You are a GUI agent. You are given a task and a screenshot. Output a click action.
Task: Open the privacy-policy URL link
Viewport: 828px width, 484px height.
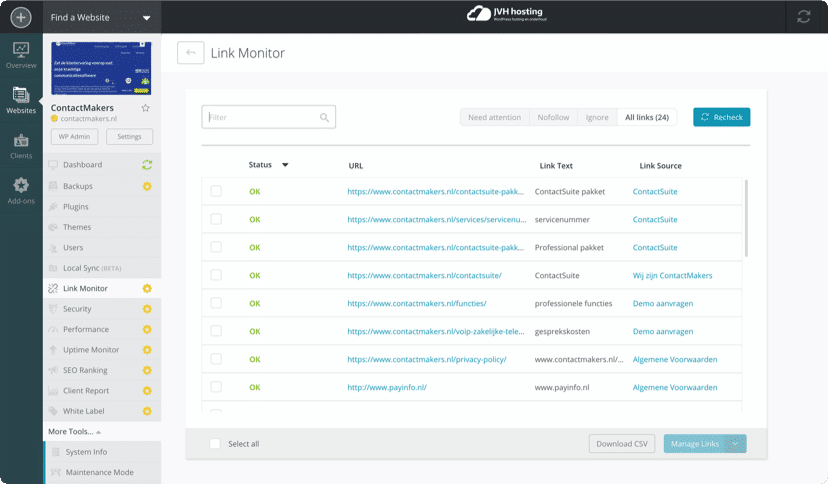427,359
